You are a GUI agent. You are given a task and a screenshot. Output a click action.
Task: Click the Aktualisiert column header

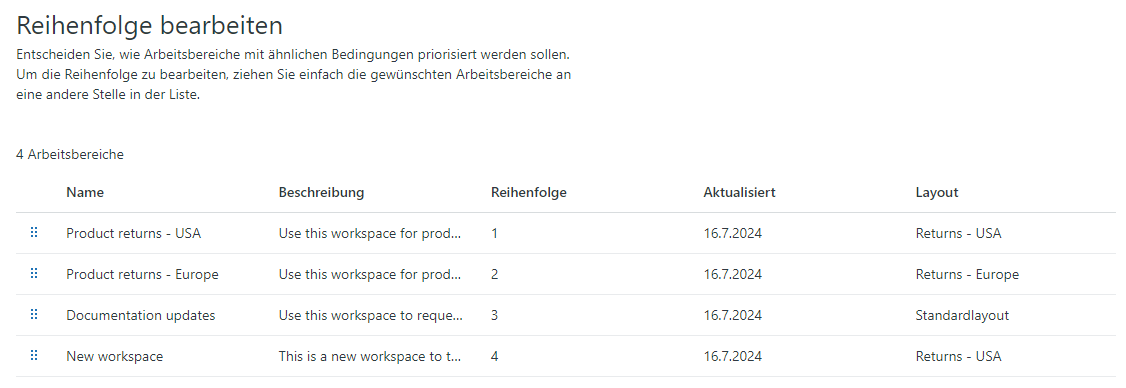pyautogui.click(x=739, y=193)
